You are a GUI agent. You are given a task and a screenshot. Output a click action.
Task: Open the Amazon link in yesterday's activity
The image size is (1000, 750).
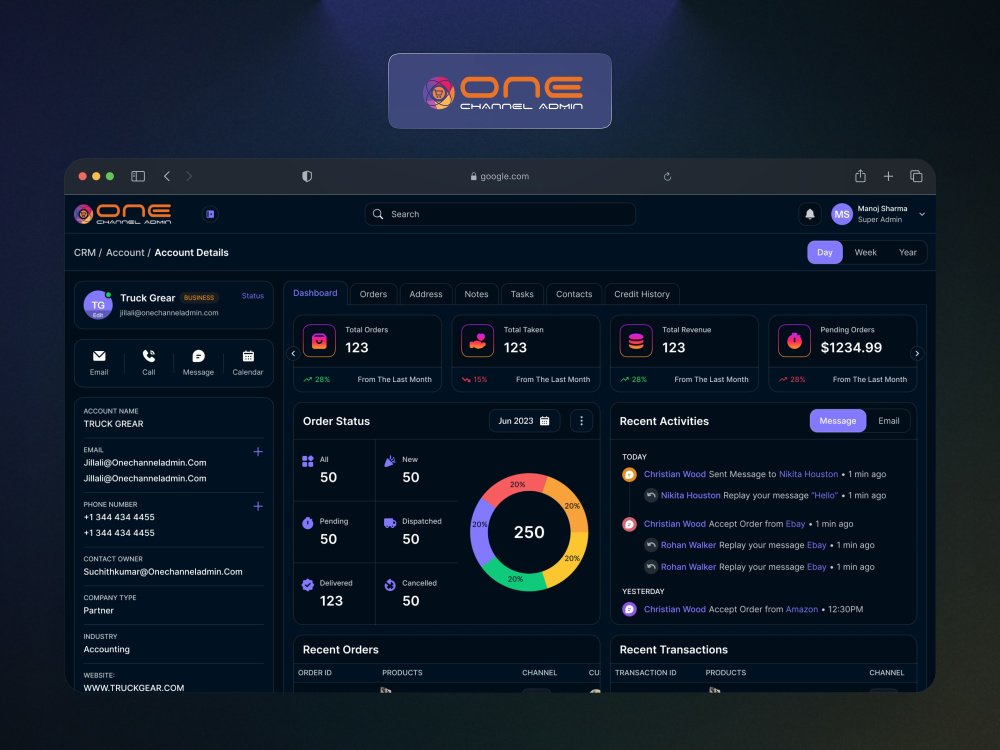pos(802,609)
